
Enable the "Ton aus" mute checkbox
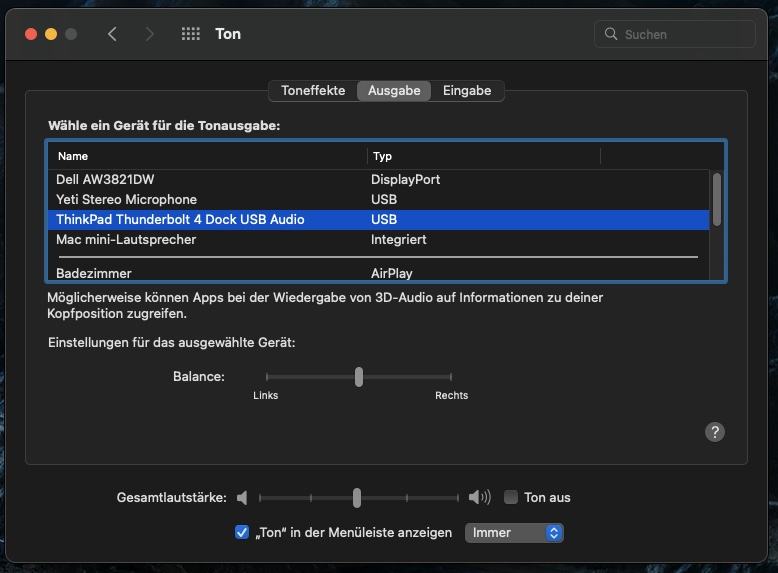point(511,498)
